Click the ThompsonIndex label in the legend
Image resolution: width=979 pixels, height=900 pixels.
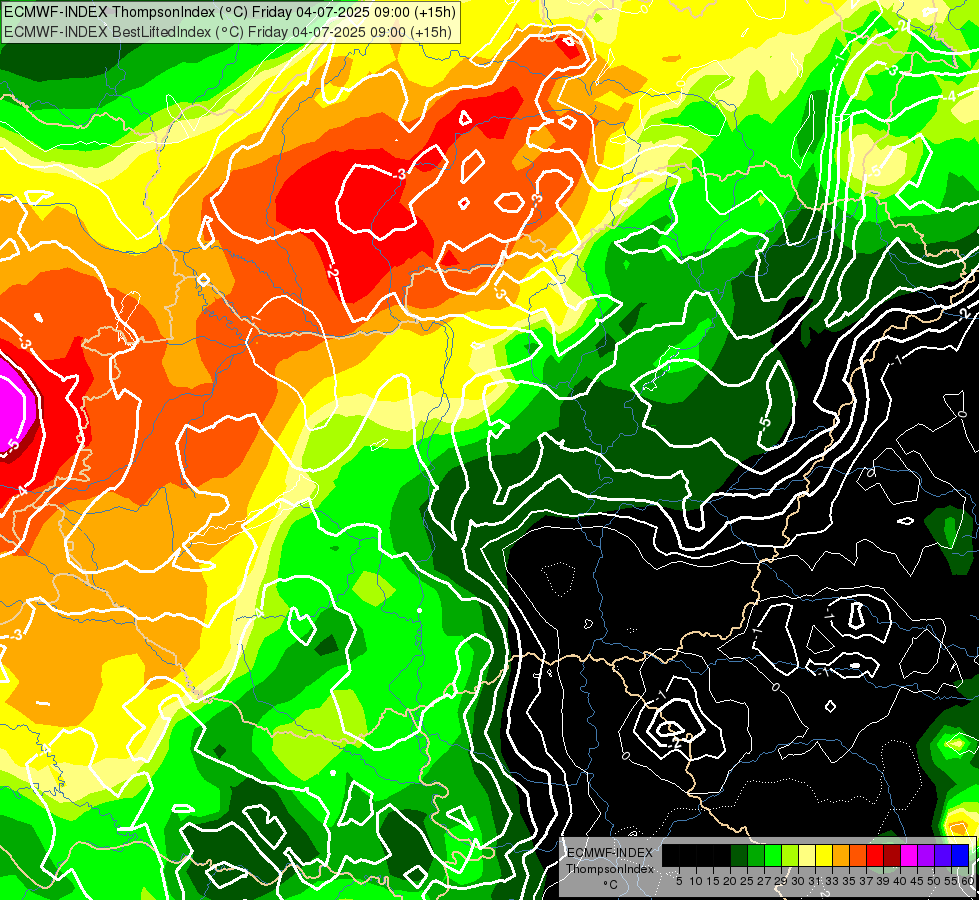(x=610, y=869)
